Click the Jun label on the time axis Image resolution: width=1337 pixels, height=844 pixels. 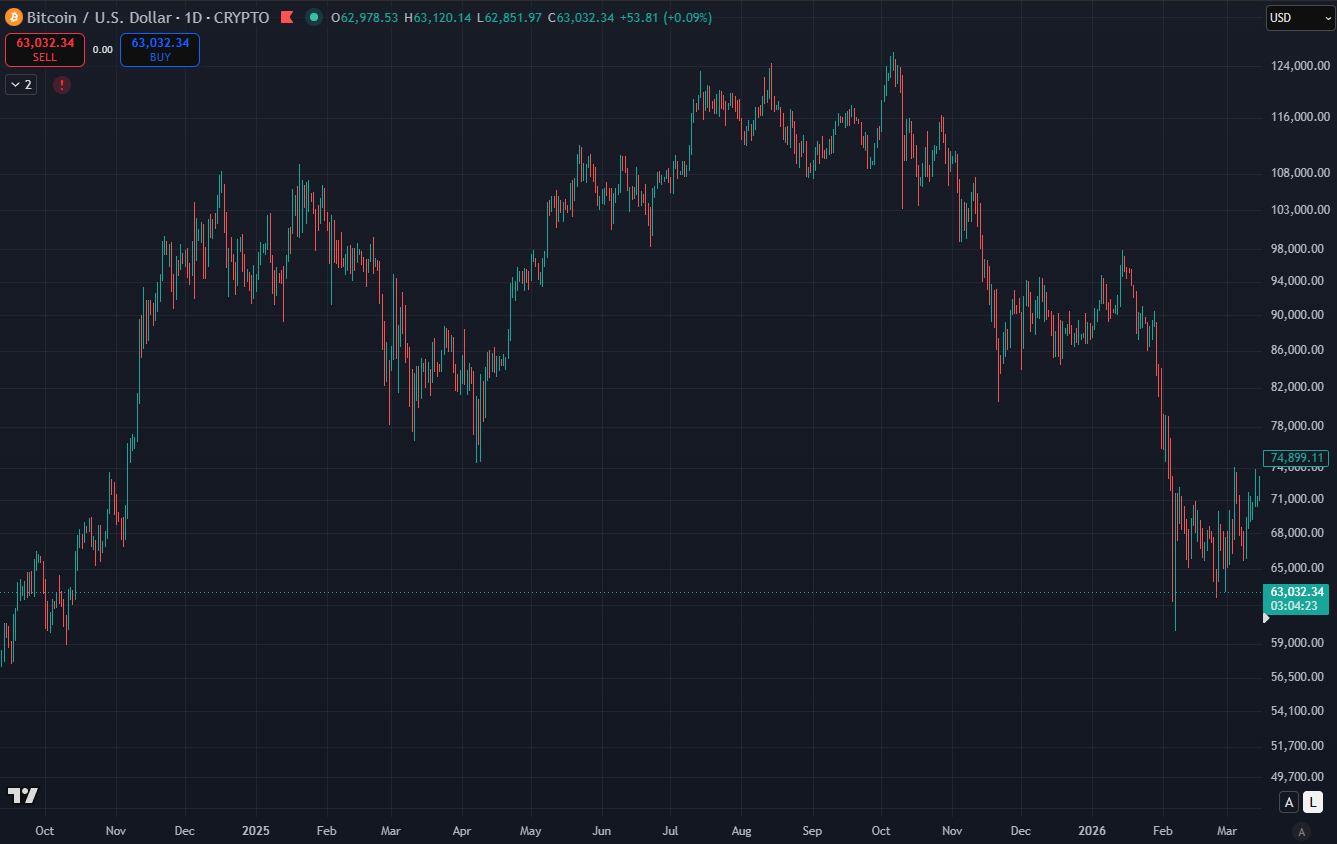[602, 831]
